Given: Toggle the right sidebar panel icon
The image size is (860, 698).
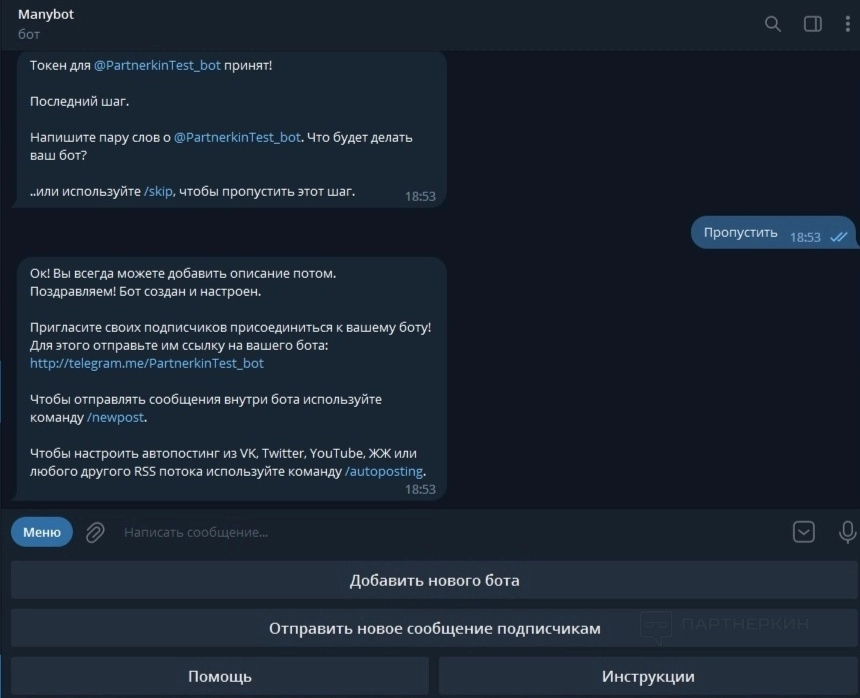Looking at the screenshot, I should pyautogui.click(x=812, y=24).
